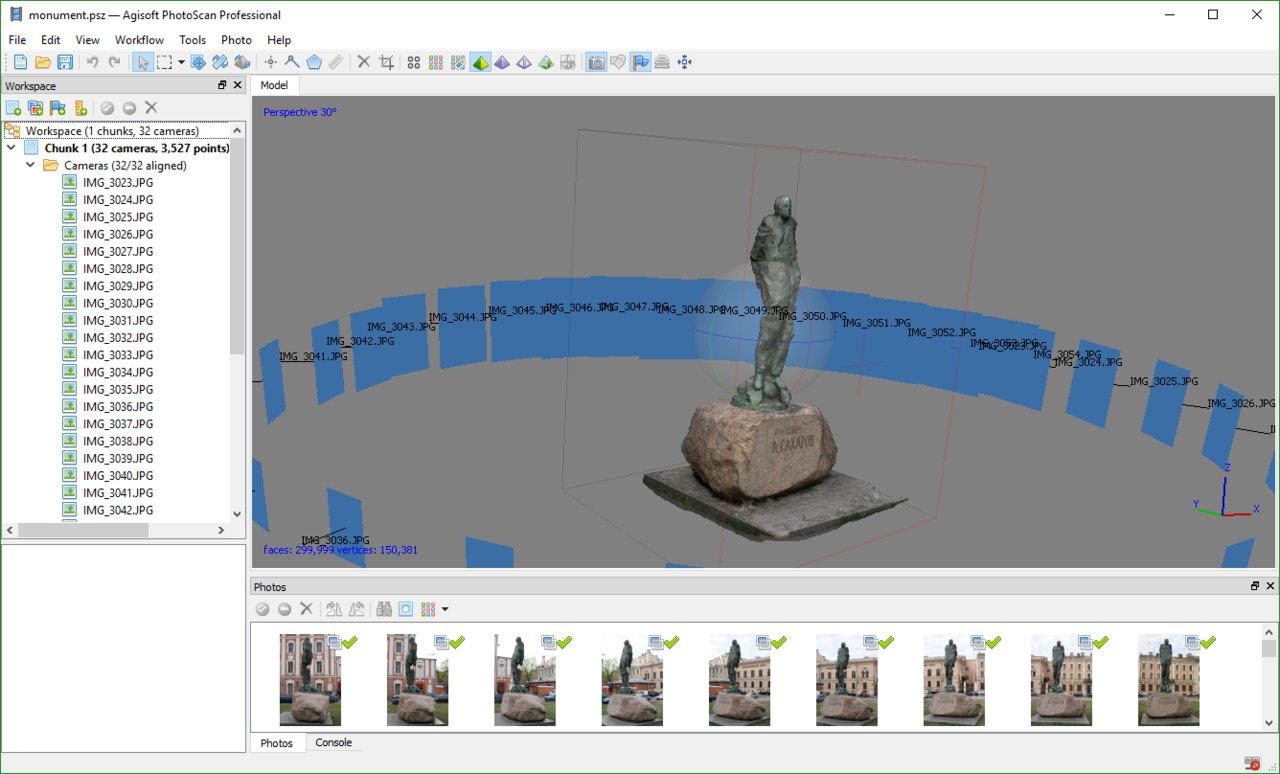Create a new project document
Screen dimensions: 1280x774
(20, 62)
